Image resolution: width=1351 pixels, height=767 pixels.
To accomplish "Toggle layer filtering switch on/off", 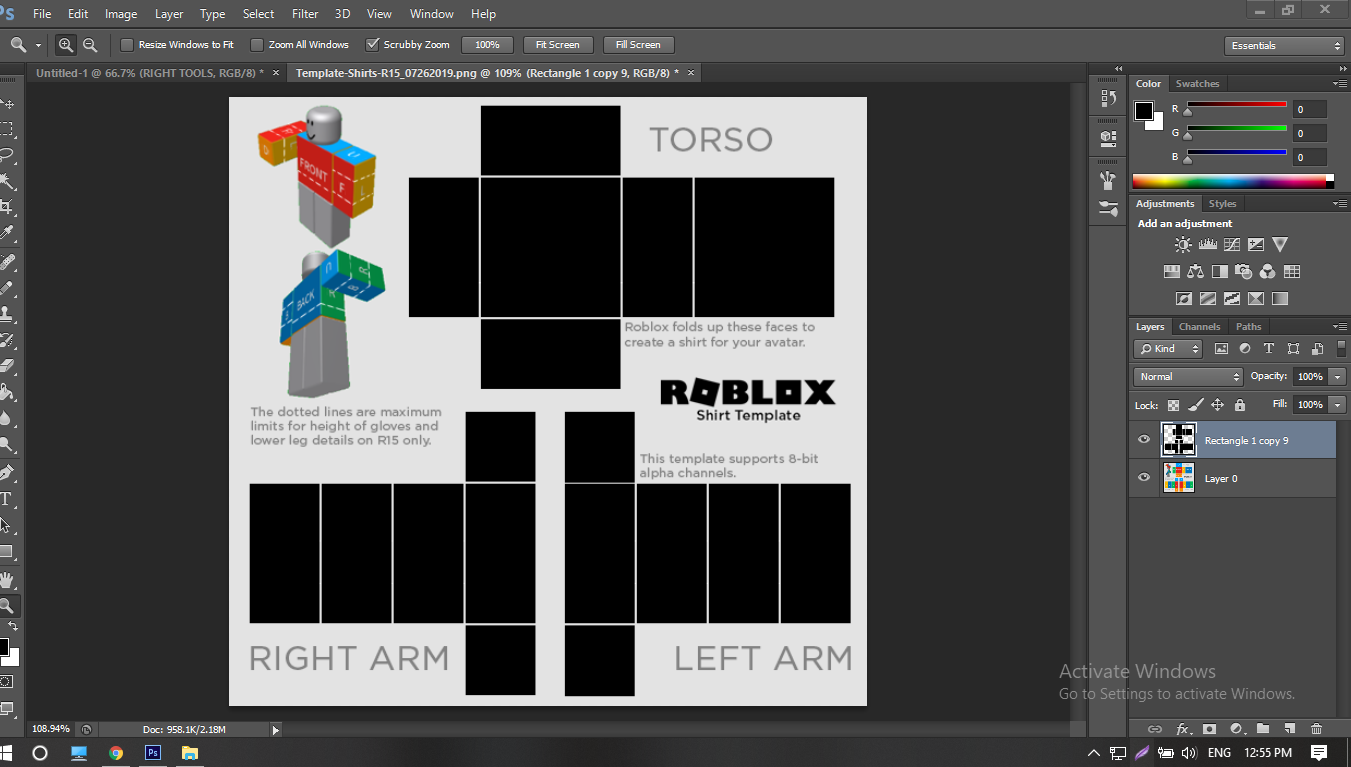I will click(x=1341, y=349).
